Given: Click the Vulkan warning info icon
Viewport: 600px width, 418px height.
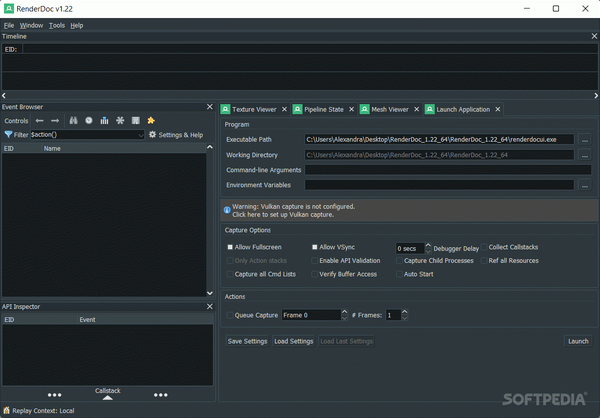Looking at the screenshot, I should [x=227, y=210].
